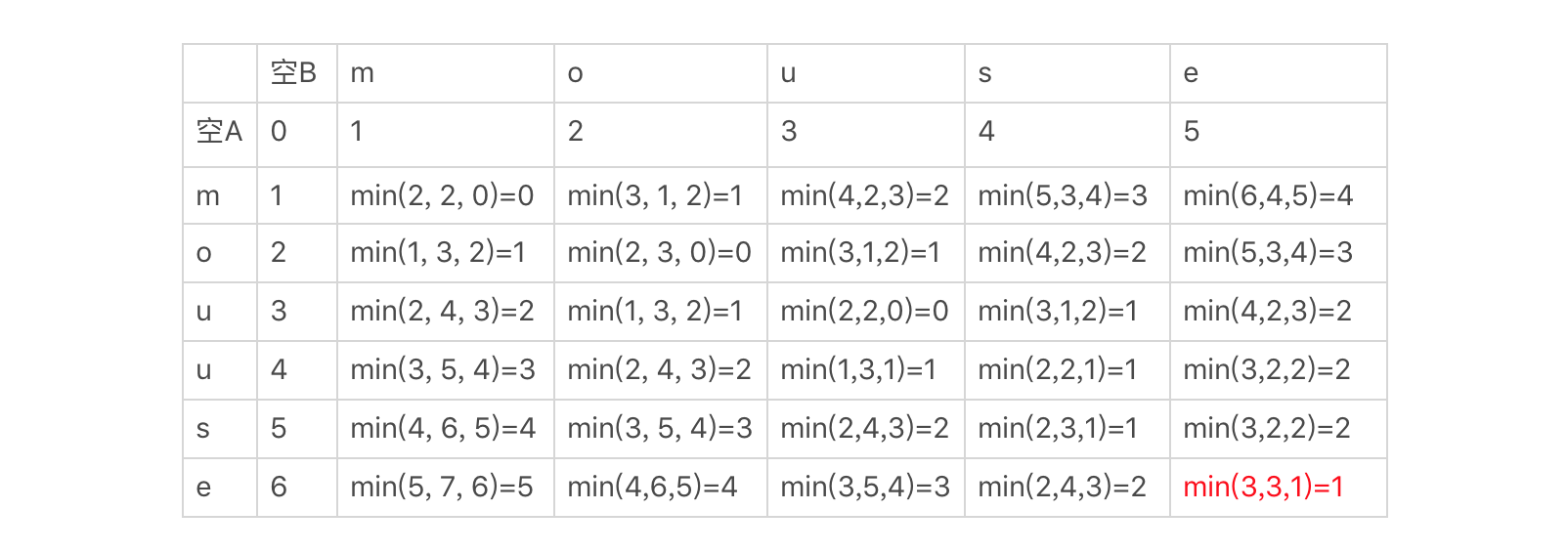The height and width of the screenshot is (553, 1568).
Task: Click the min(6,4,5)=4 cell
Action: [x=1268, y=196]
